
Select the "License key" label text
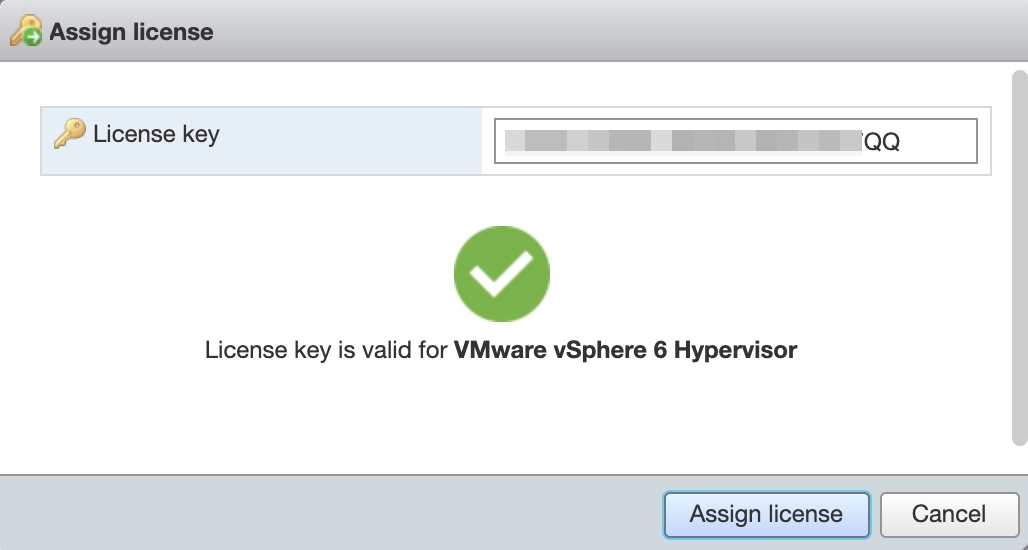tap(156, 134)
